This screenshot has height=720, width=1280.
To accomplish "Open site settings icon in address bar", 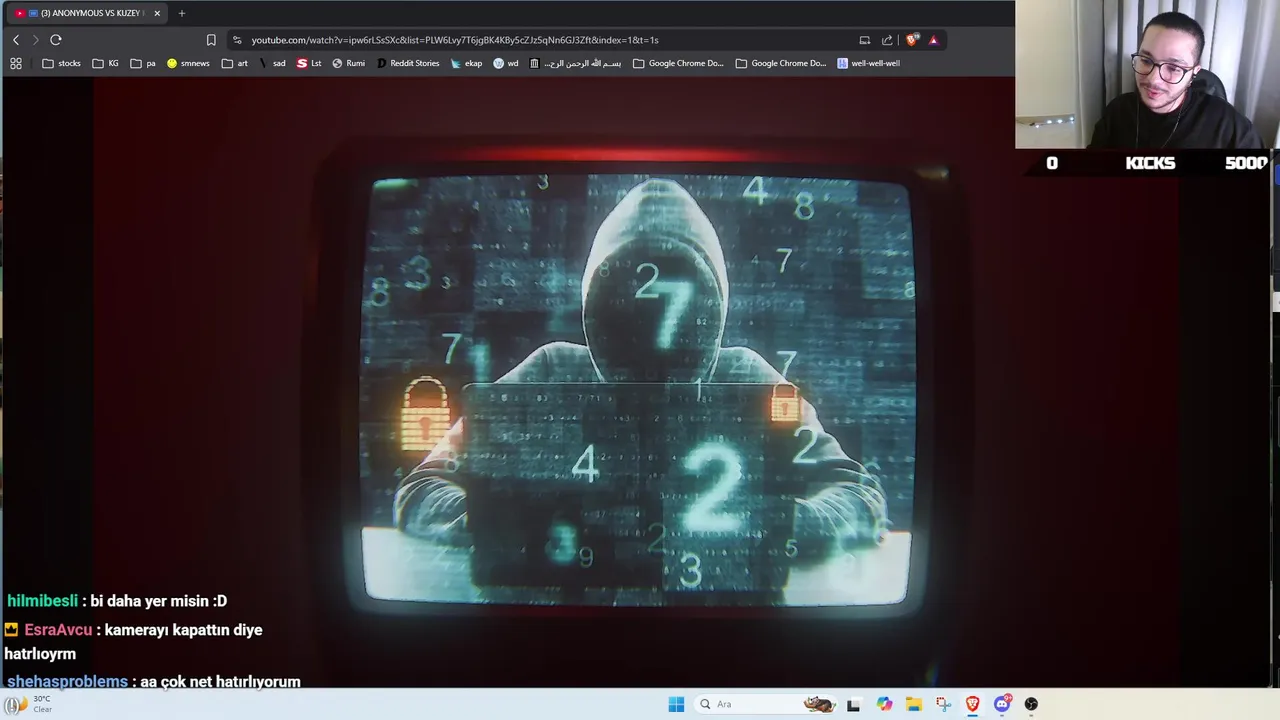I will tap(237, 40).
